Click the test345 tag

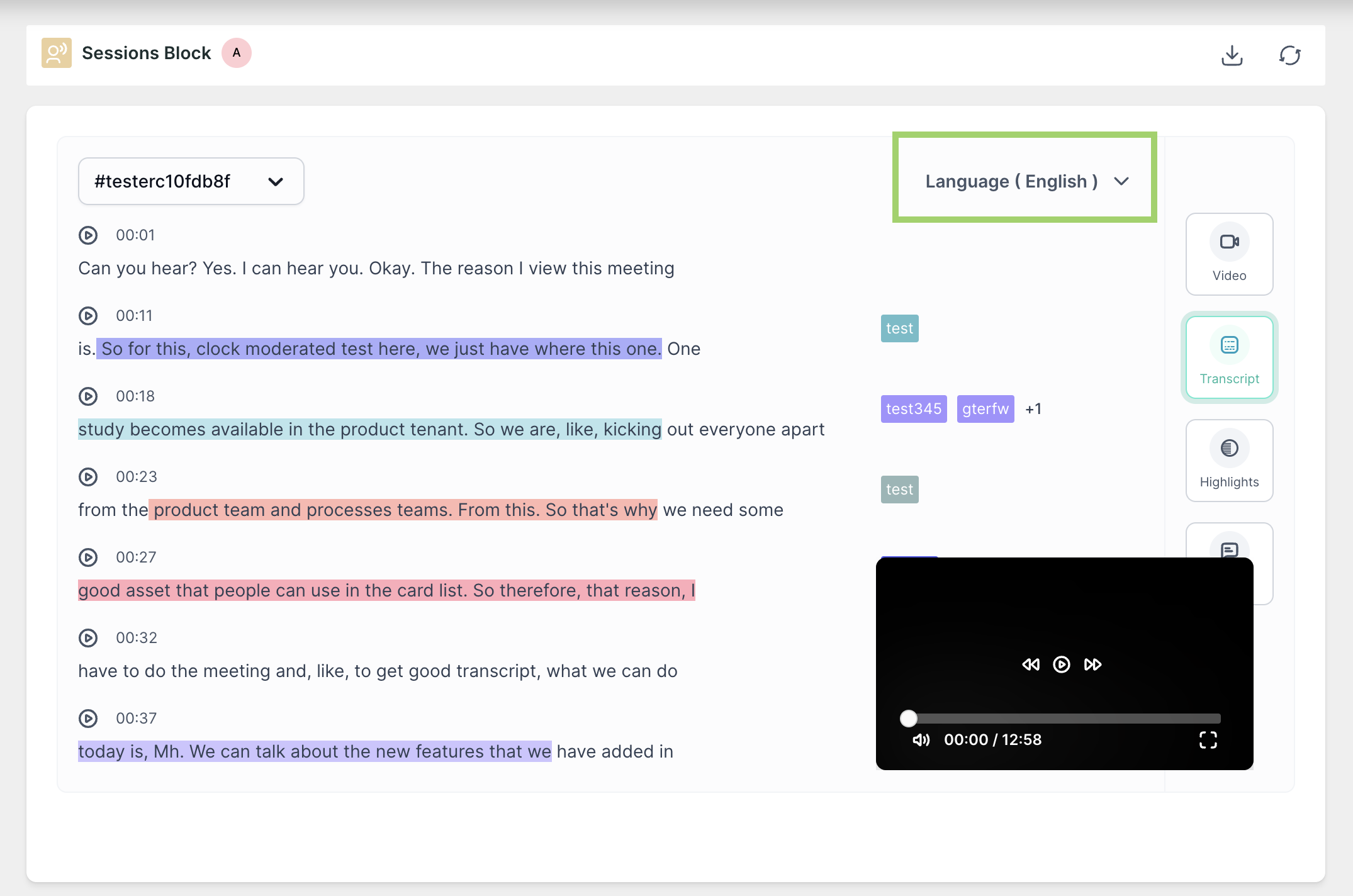(x=914, y=409)
